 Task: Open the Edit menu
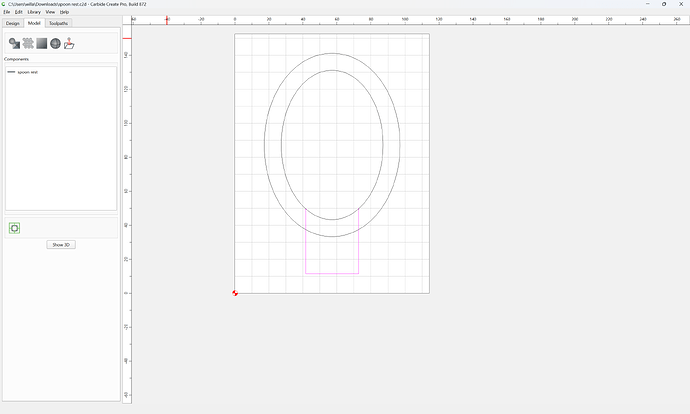[18, 12]
